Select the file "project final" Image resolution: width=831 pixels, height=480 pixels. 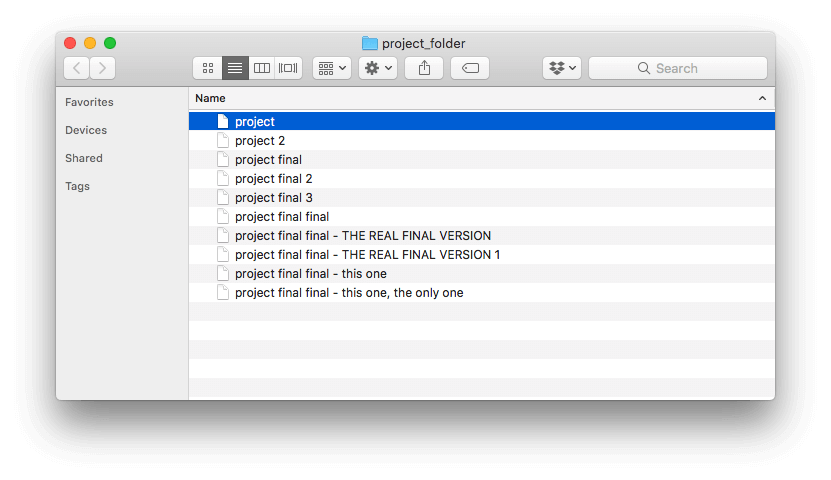(482, 159)
